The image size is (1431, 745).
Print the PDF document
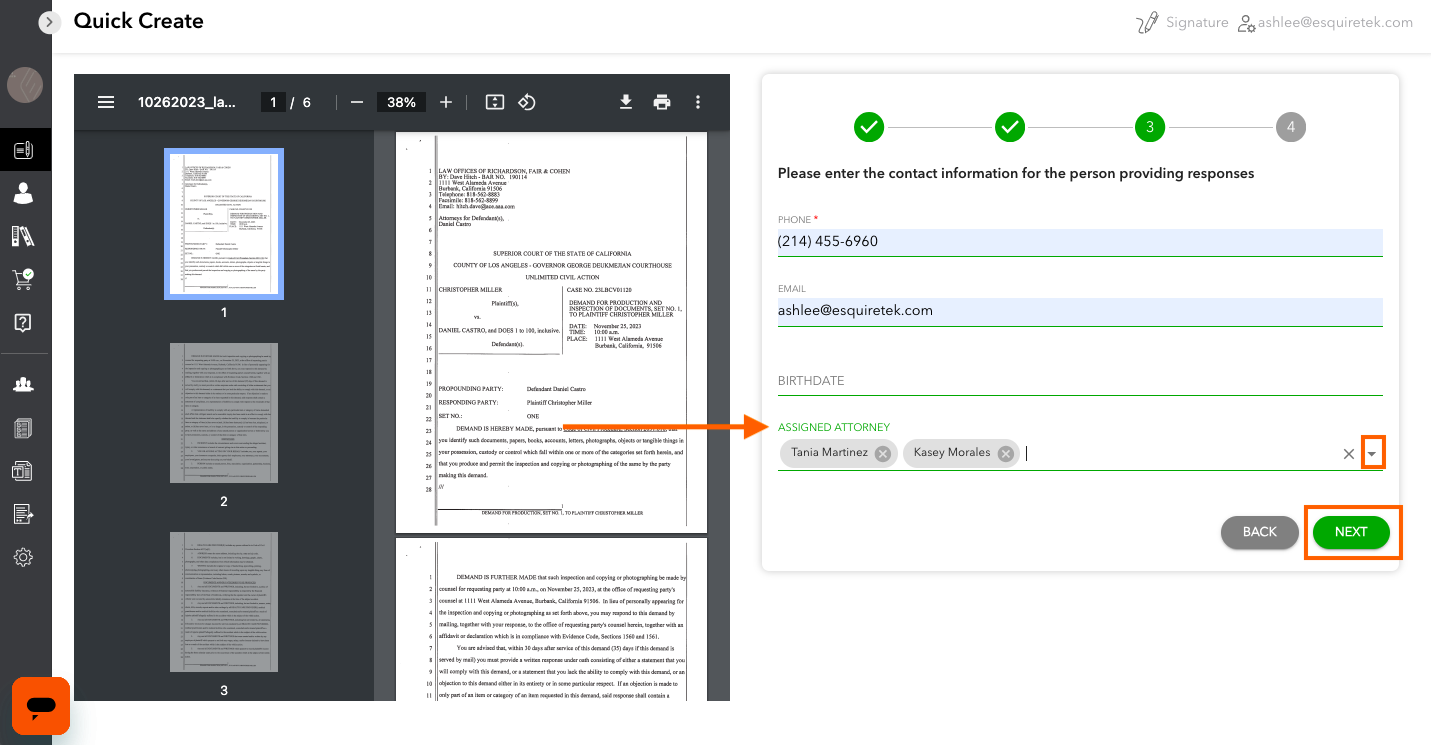(661, 102)
